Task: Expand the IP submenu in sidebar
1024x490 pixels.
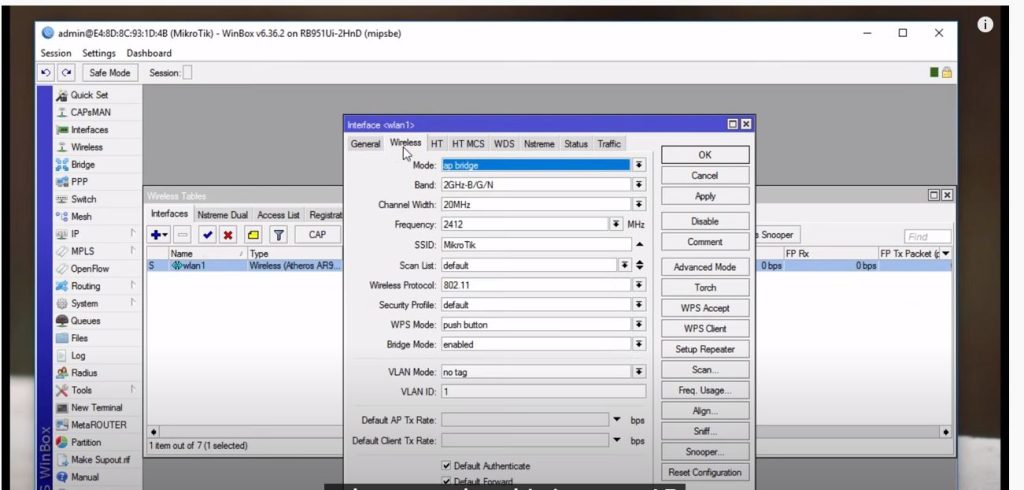Action: coord(133,233)
